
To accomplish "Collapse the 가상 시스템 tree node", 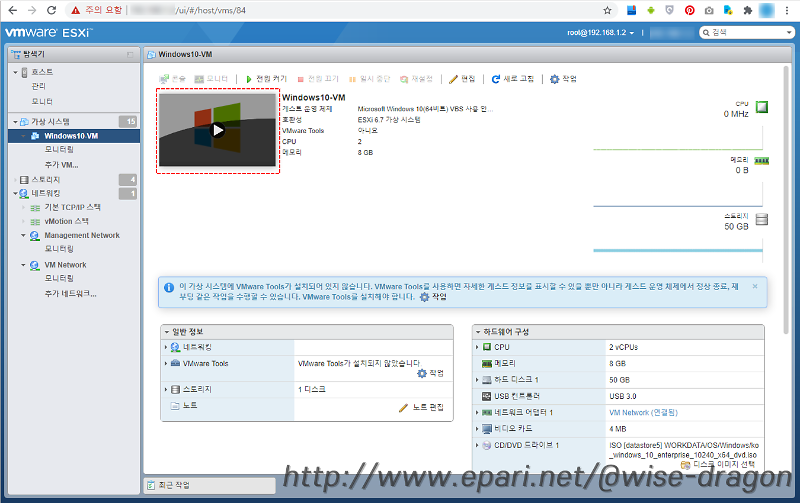I will tap(15, 122).
